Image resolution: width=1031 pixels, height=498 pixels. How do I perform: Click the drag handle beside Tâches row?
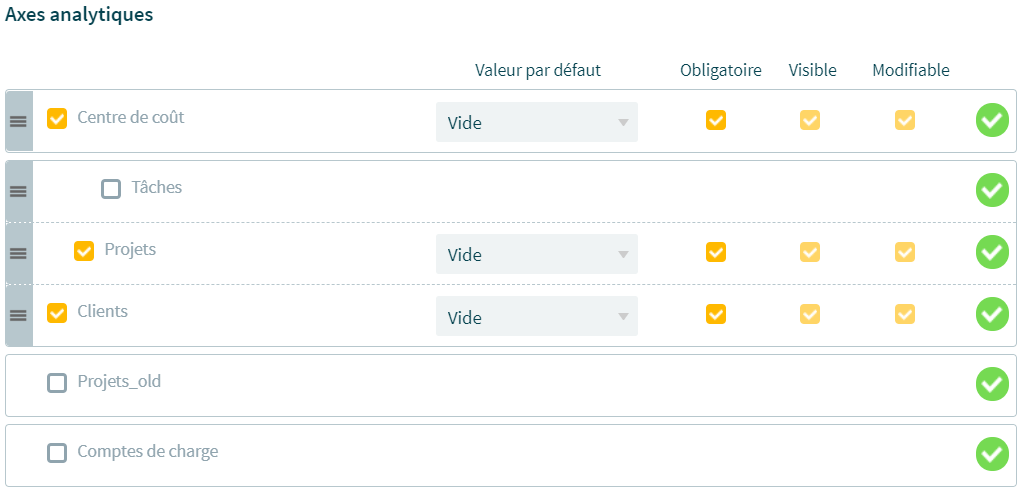(18, 191)
